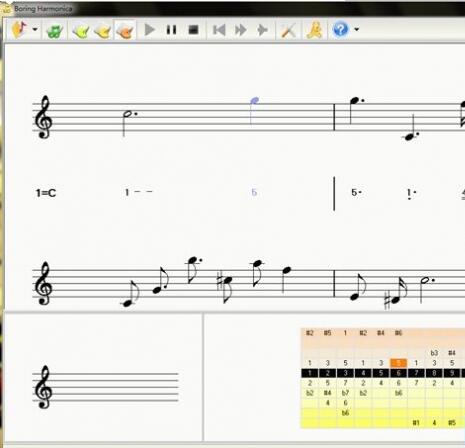
Task: Click the 1=C key signature label
Action: point(46,193)
